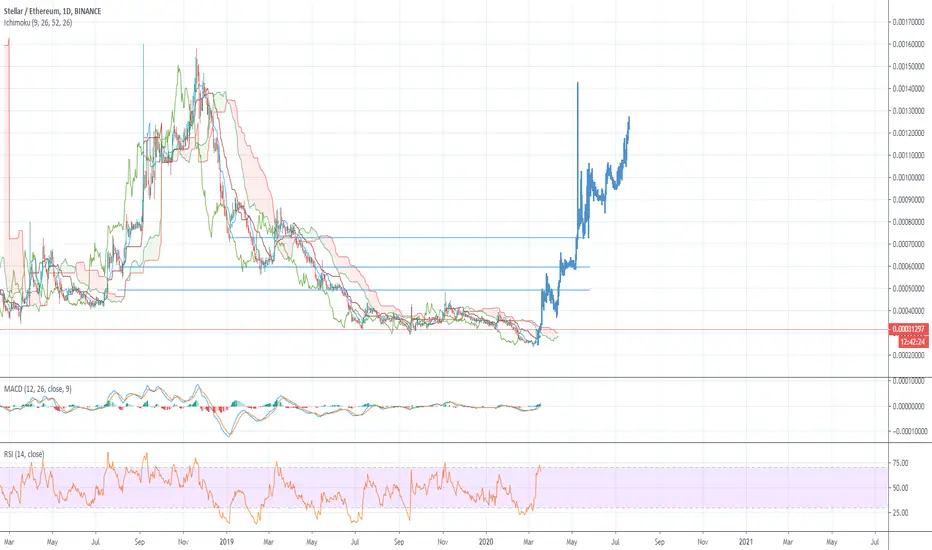The width and height of the screenshot is (932, 550).
Task: Click the 0.00100000 price axis label
Action: tap(908, 178)
